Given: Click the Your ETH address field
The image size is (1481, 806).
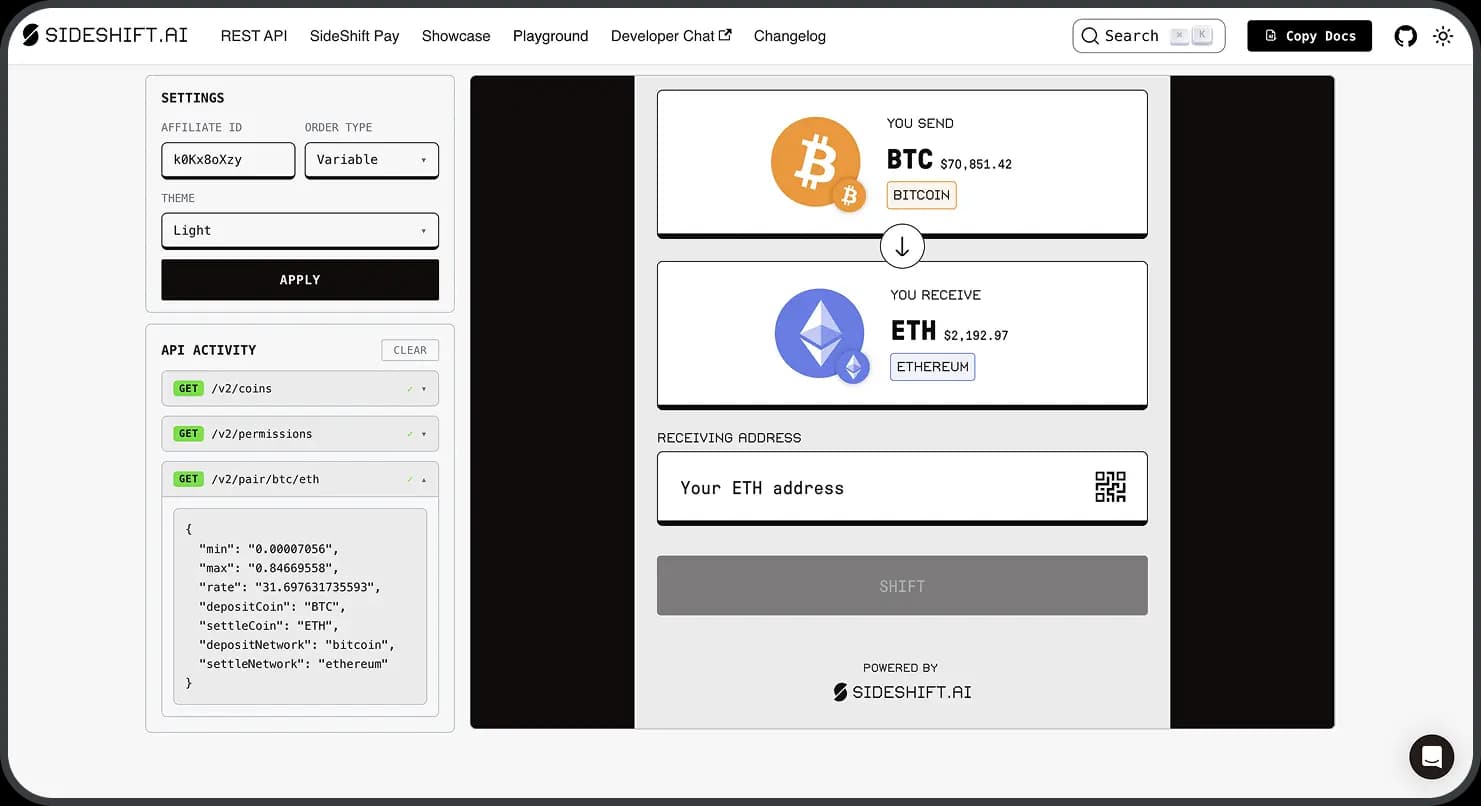Looking at the screenshot, I should pyautogui.click(x=902, y=488).
